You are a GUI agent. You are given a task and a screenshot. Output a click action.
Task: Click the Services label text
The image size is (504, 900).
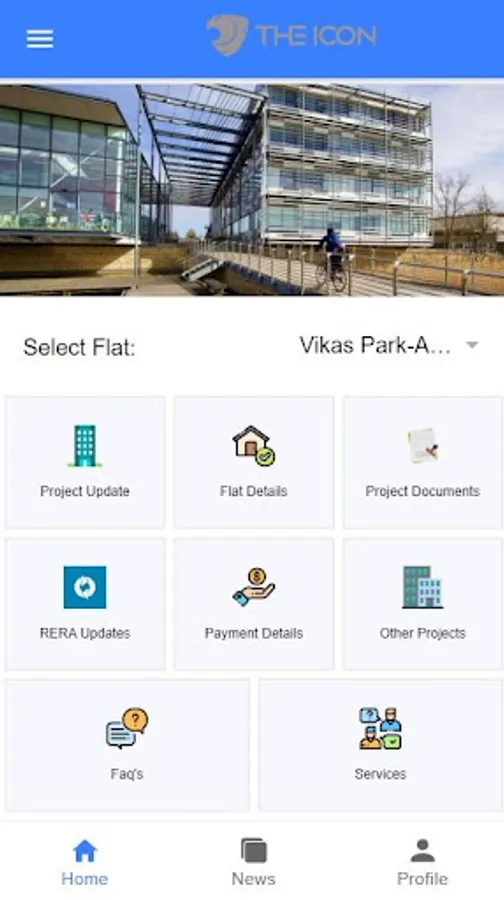(x=381, y=774)
